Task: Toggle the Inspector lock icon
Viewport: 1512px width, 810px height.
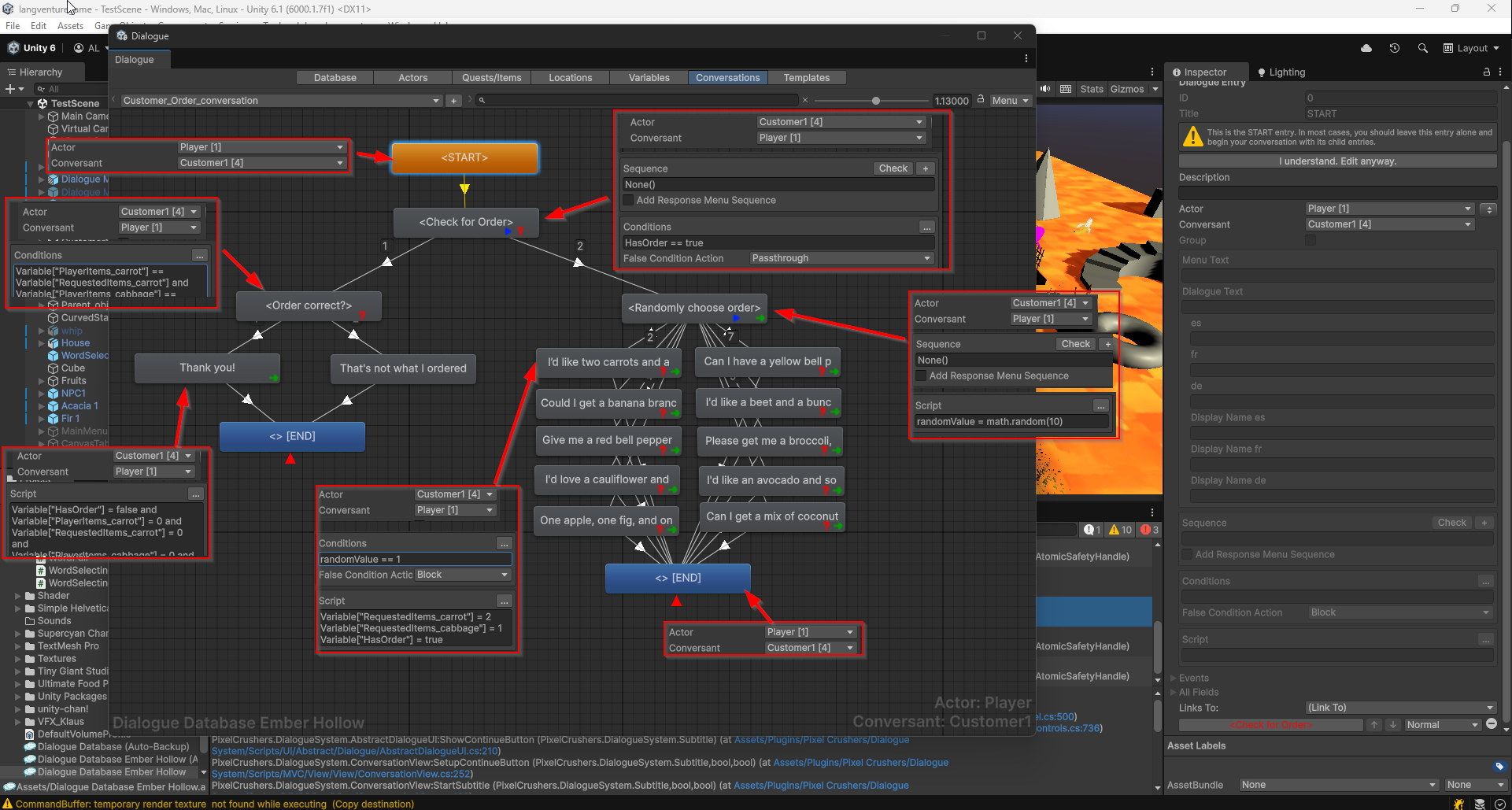Action: tap(1487, 72)
